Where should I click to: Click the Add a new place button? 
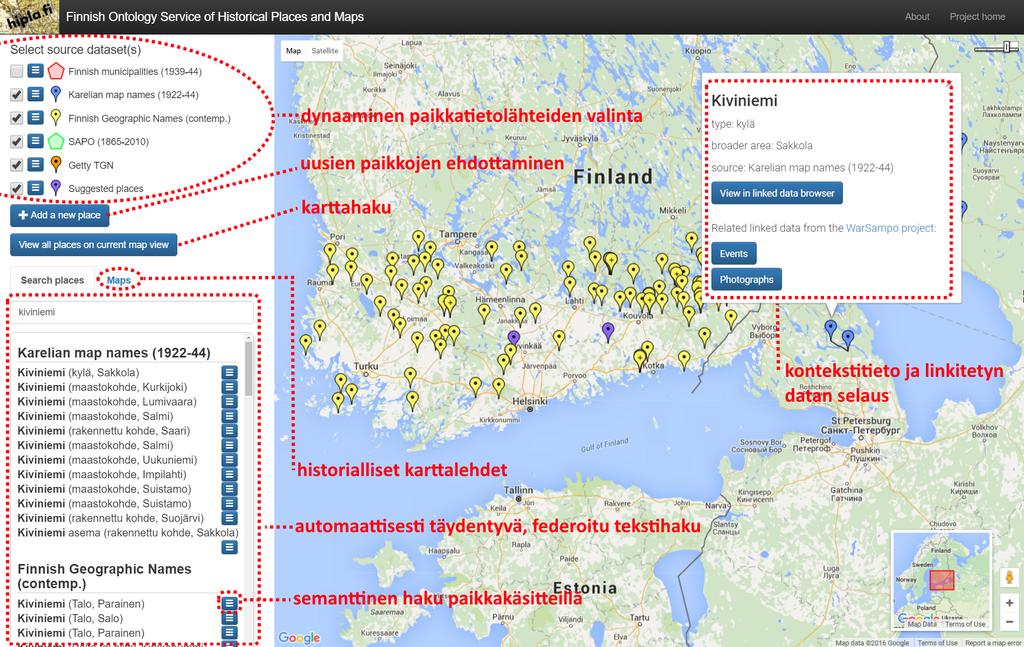(59, 215)
